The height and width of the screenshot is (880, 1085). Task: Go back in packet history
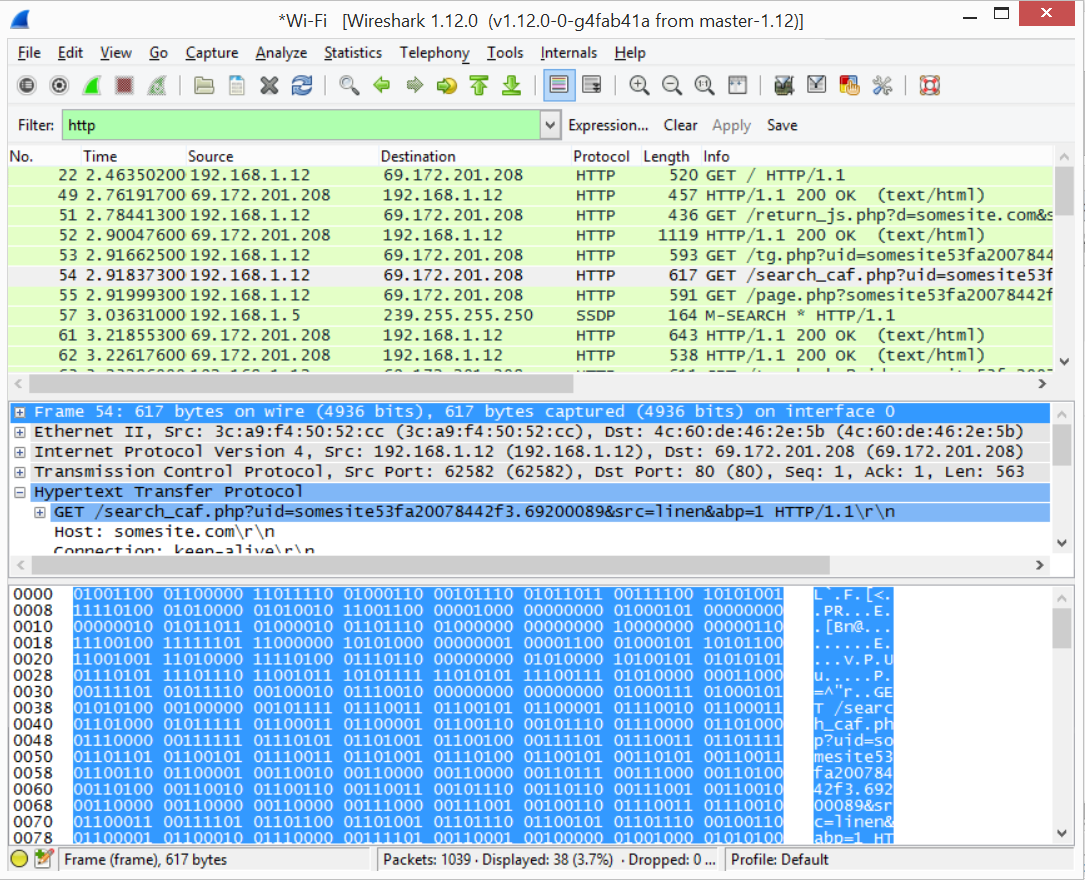pos(381,86)
